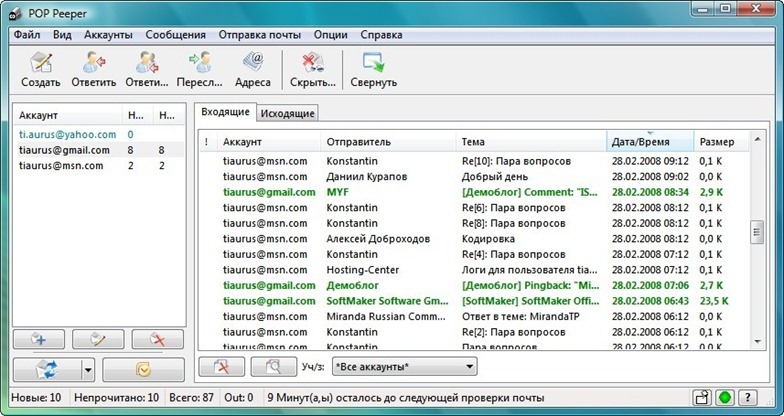The image size is (784, 416).
Task: Switch to the Входящие tab
Action: pos(225,112)
